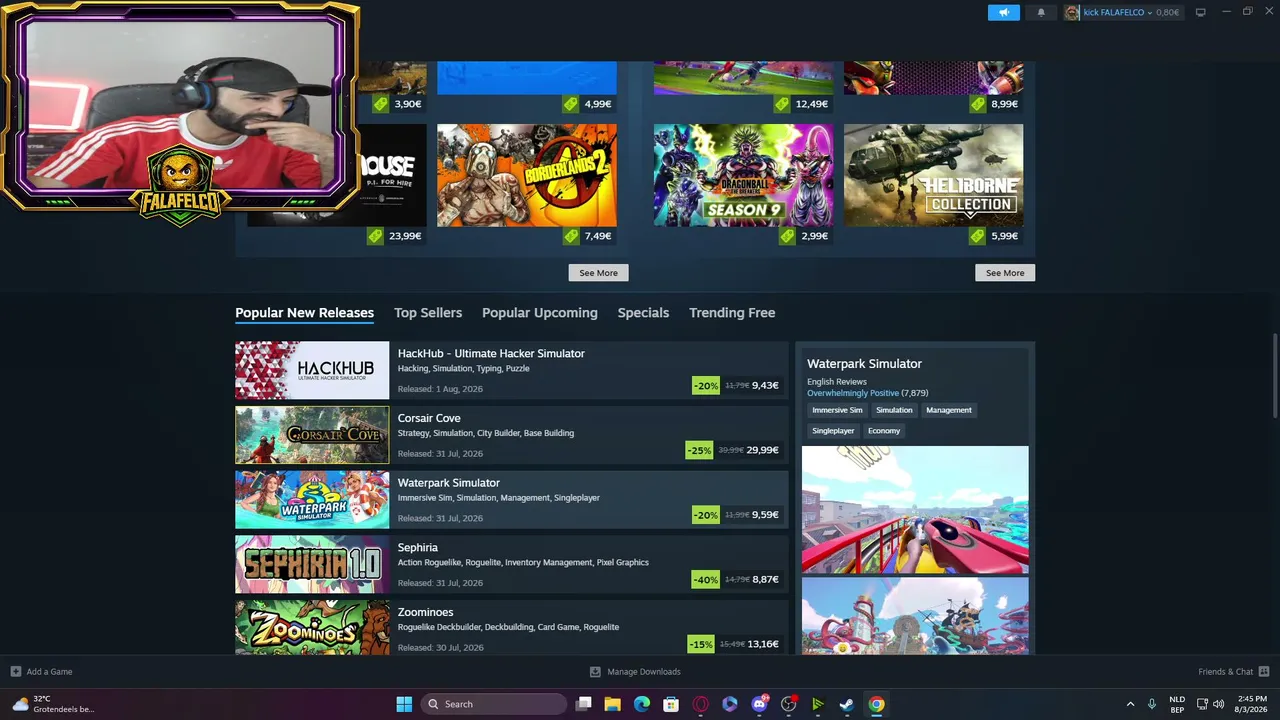The image size is (1280, 720).
Task: Click the HackHub game thumbnail
Action: point(312,370)
